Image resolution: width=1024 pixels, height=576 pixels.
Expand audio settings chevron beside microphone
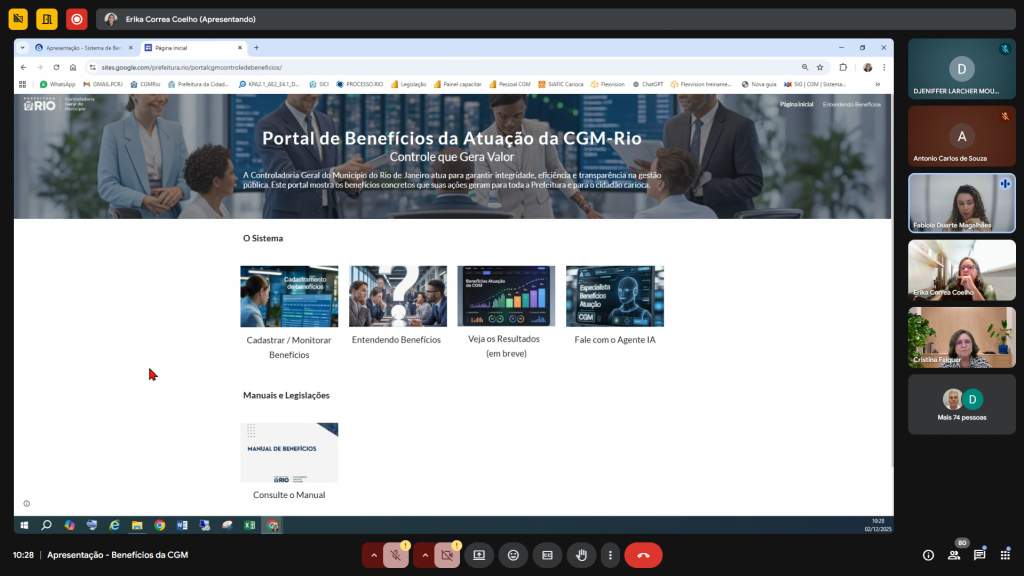pos(374,555)
